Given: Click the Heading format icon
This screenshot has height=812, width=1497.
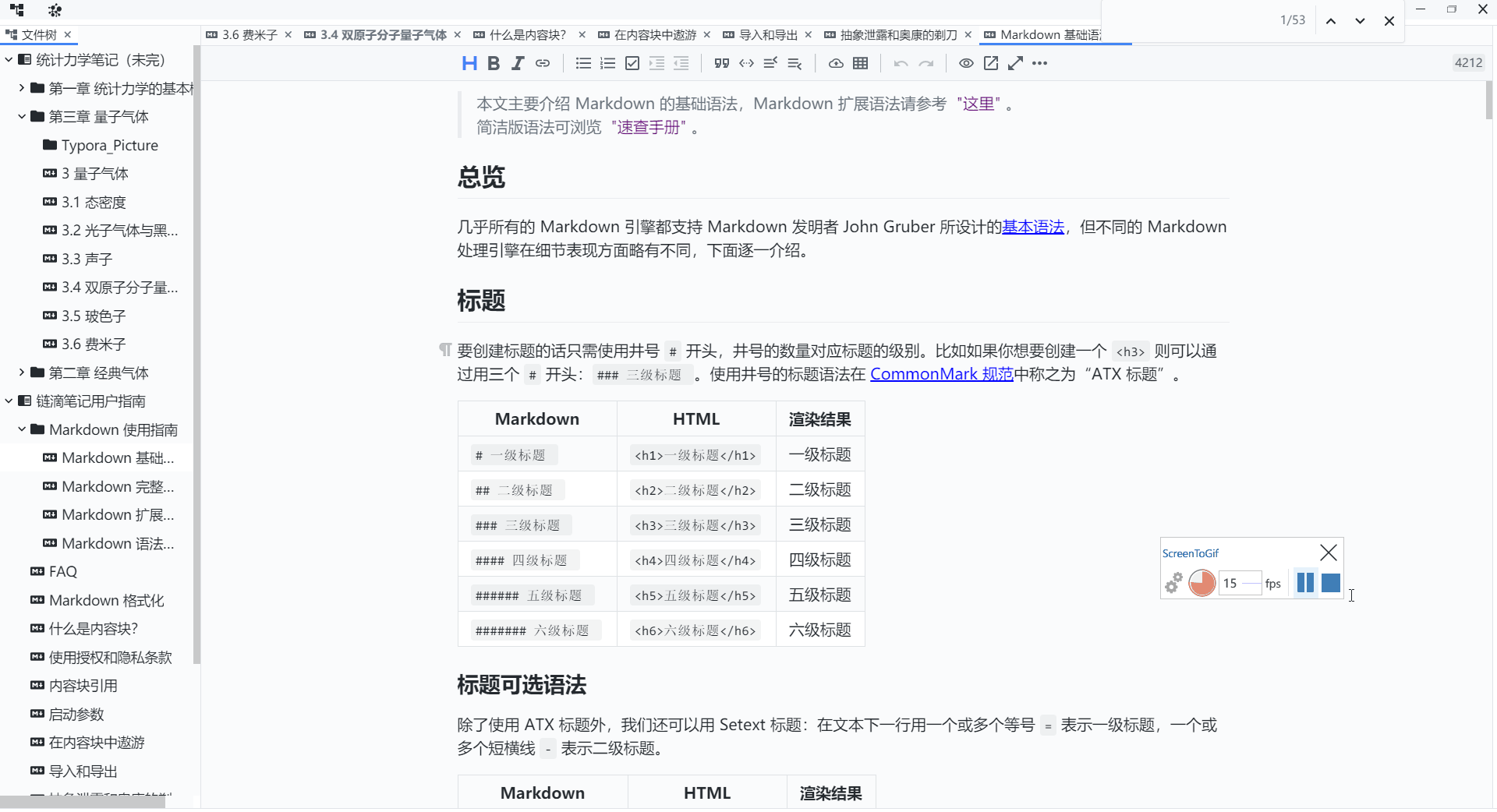Looking at the screenshot, I should tap(469, 64).
